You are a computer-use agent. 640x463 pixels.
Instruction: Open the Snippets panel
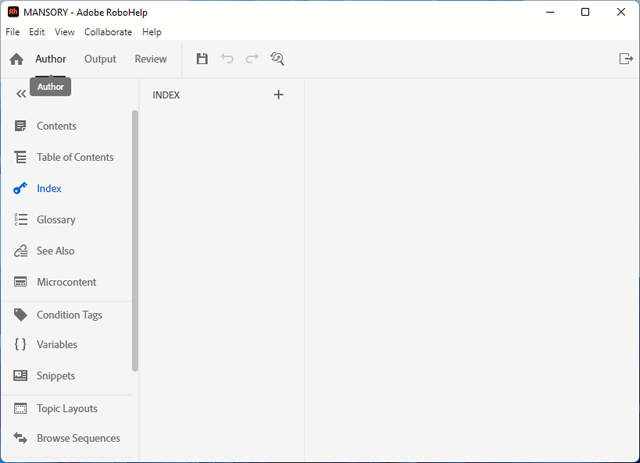(x=55, y=376)
